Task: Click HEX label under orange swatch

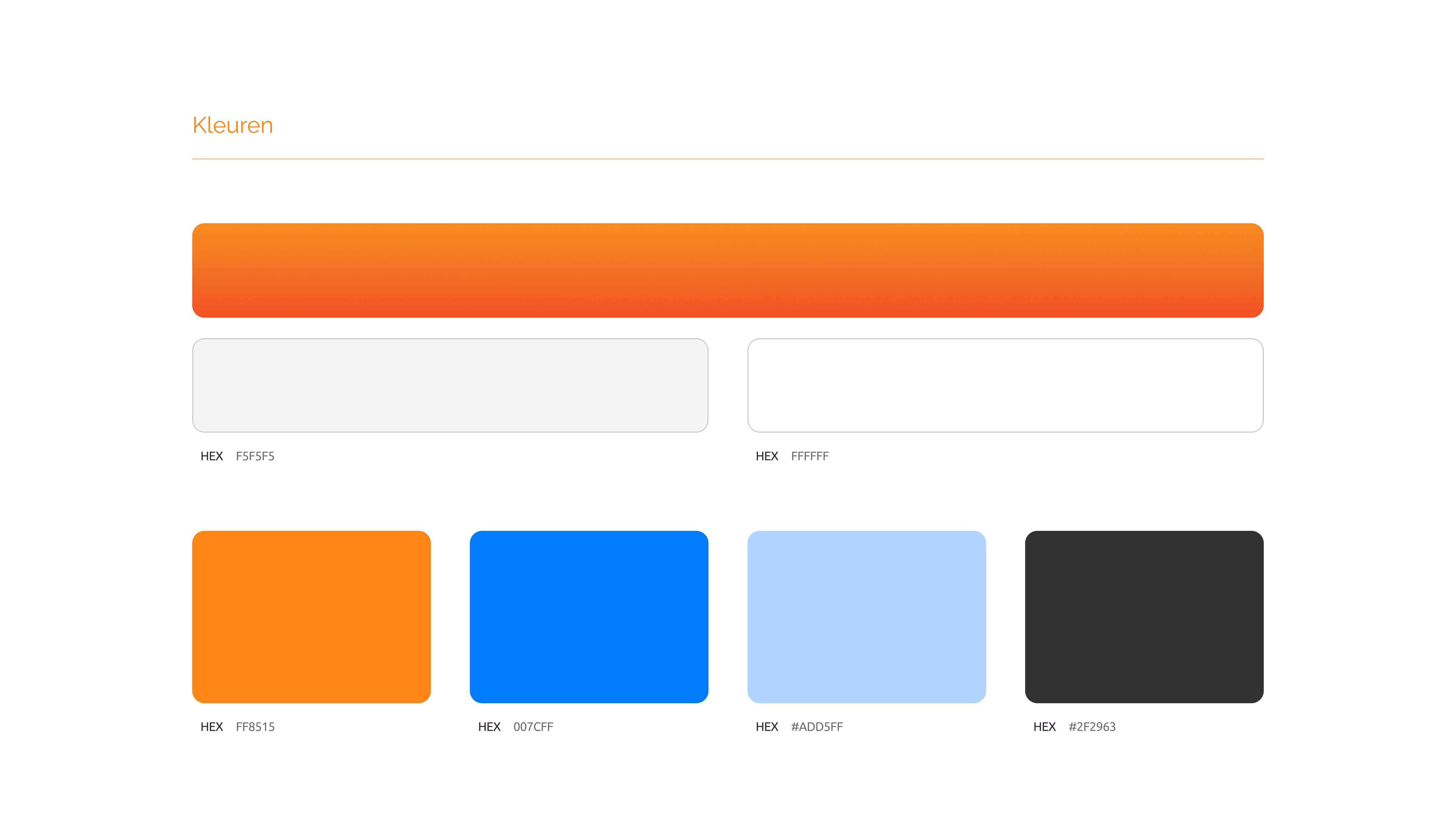Action: click(211, 727)
